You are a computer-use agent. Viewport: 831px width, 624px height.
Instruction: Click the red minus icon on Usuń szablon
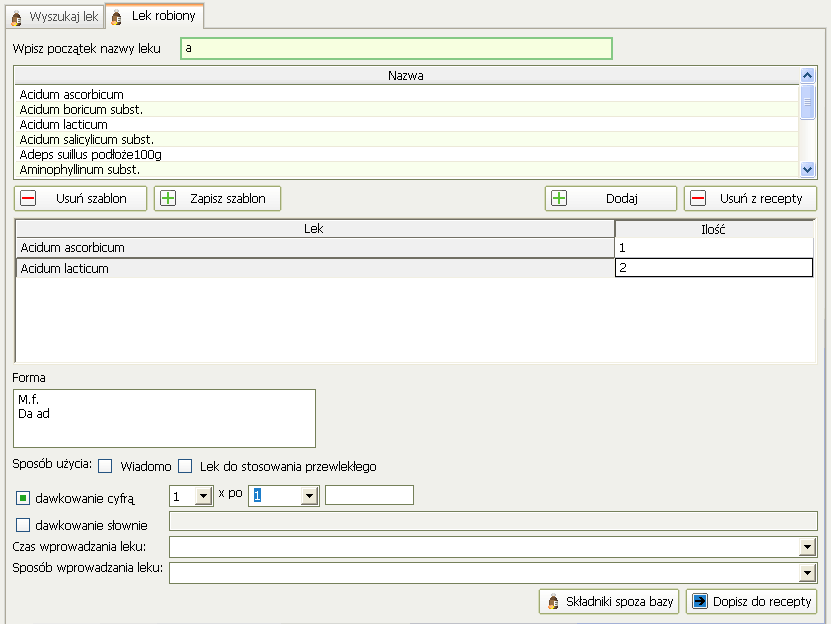28,198
